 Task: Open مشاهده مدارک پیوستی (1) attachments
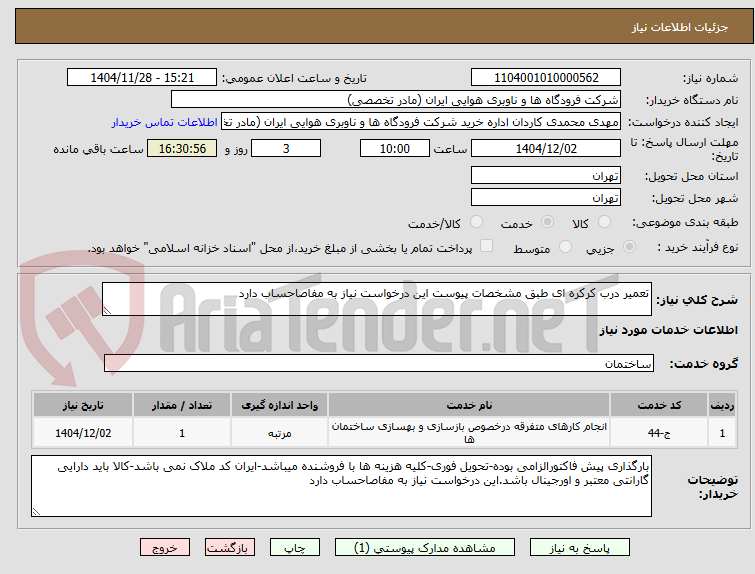point(425,548)
